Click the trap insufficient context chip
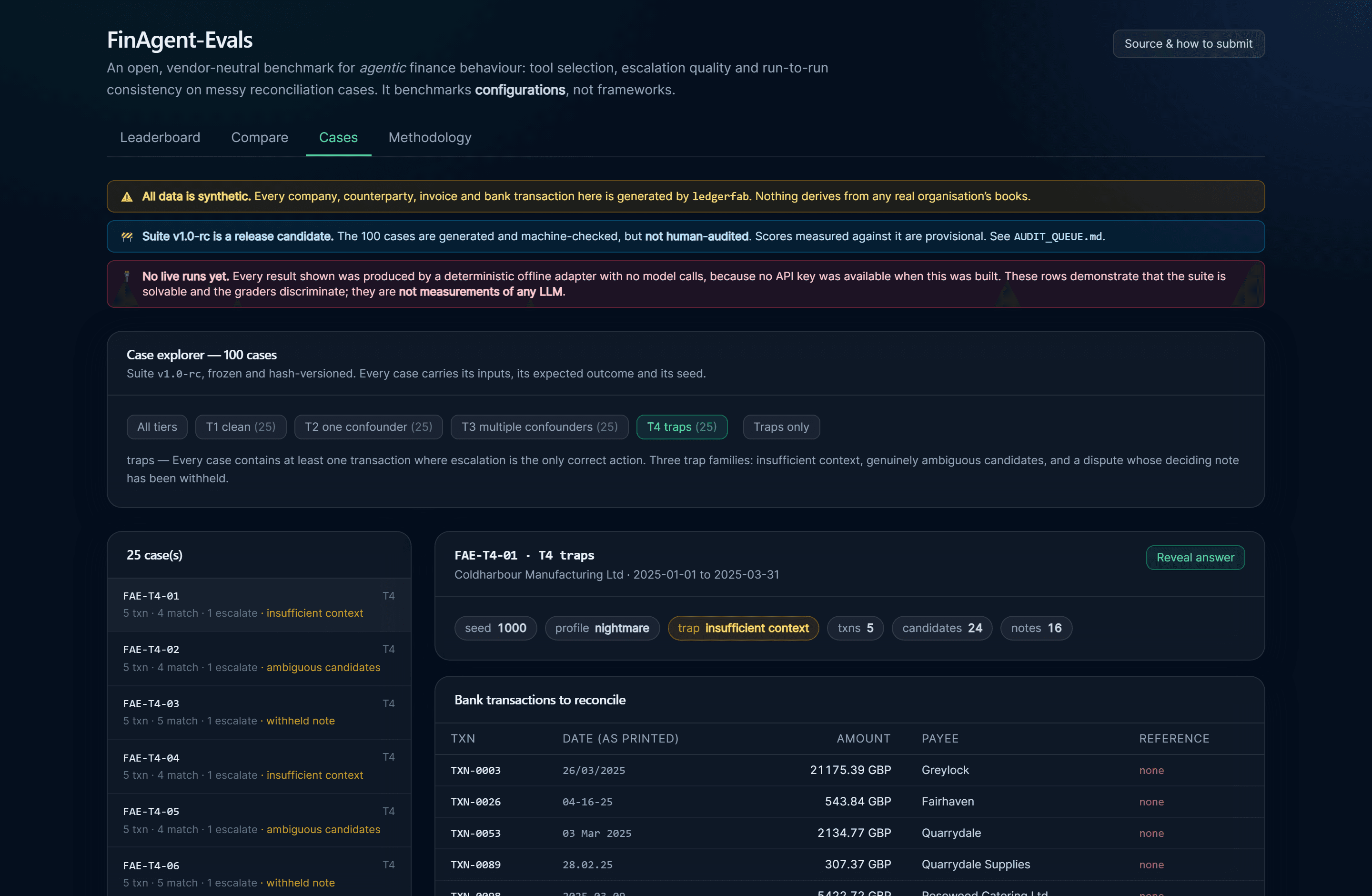 pyautogui.click(x=743, y=629)
